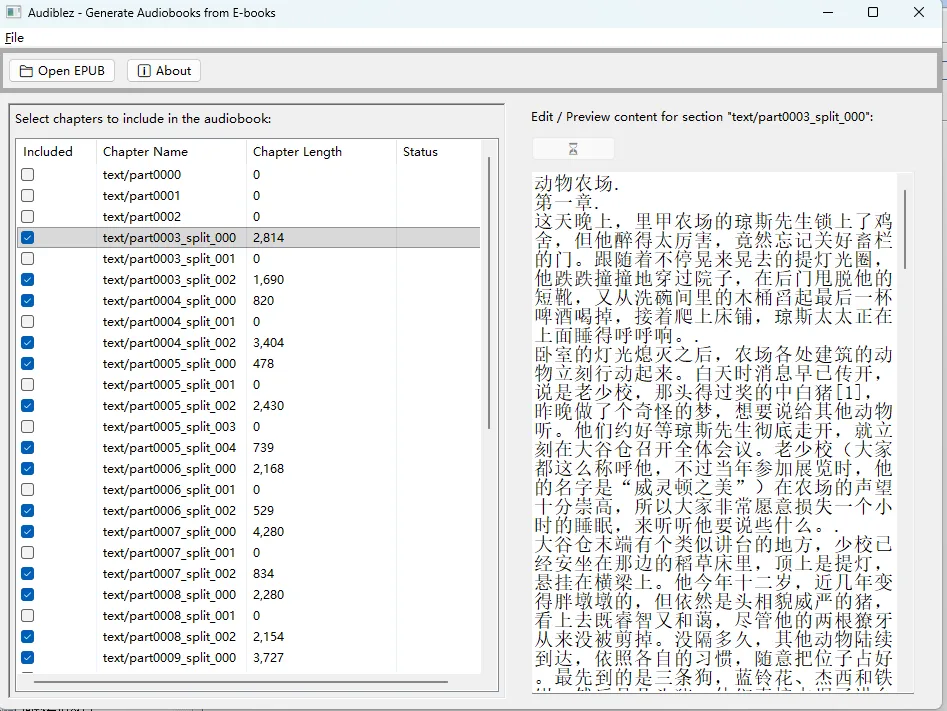The height and width of the screenshot is (711, 947).
Task: Click chapter length value 2,814
Action: (x=268, y=237)
